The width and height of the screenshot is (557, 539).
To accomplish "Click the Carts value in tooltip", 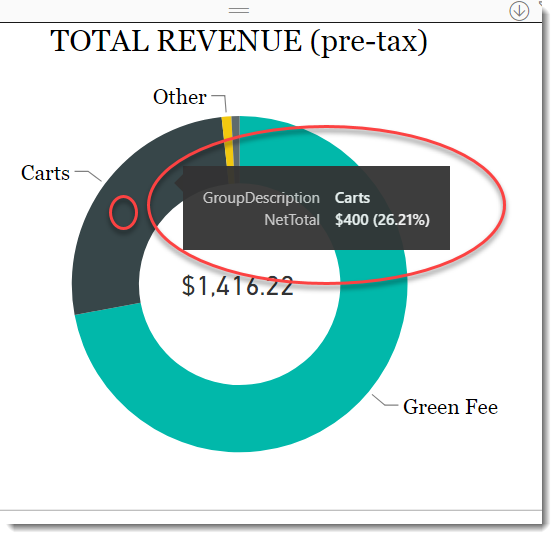I will (x=352, y=198).
